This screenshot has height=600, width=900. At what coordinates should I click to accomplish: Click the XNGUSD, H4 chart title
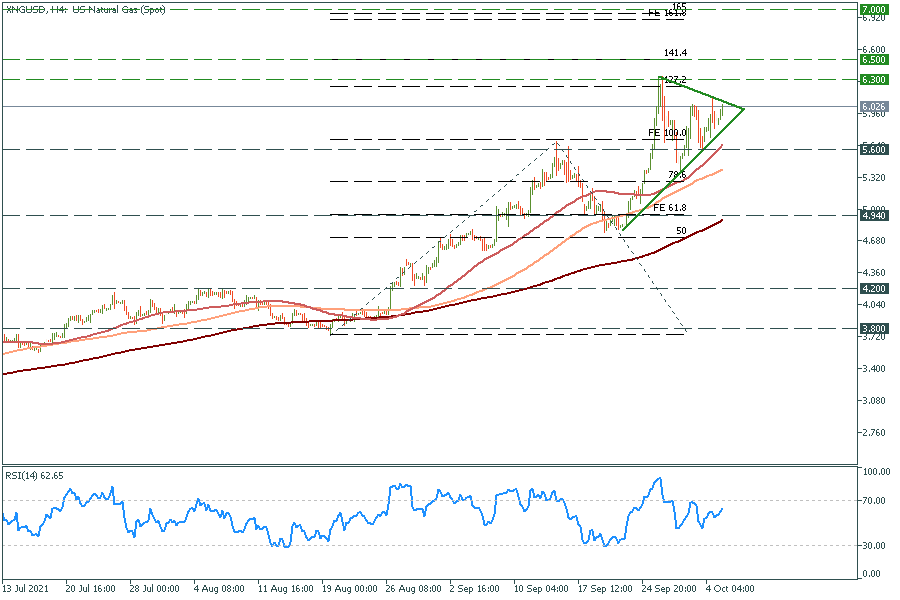[84, 9]
